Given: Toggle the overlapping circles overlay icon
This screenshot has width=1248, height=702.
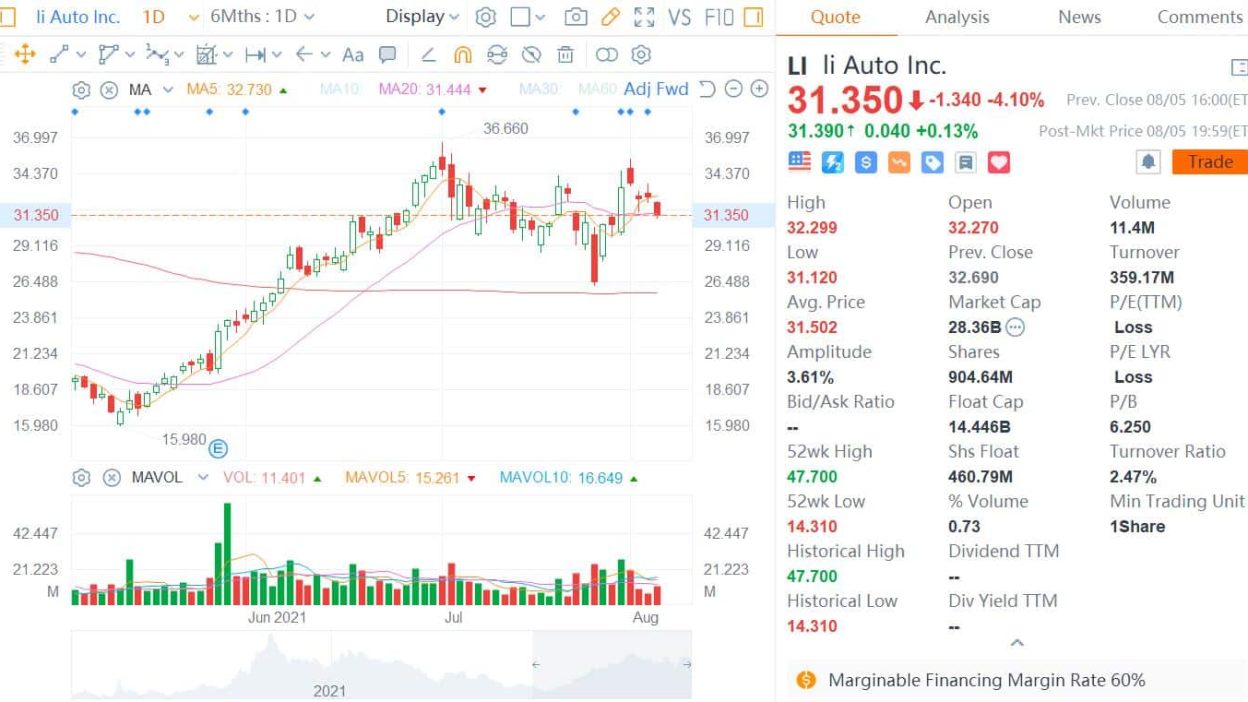Looking at the screenshot, I should 607,55.
